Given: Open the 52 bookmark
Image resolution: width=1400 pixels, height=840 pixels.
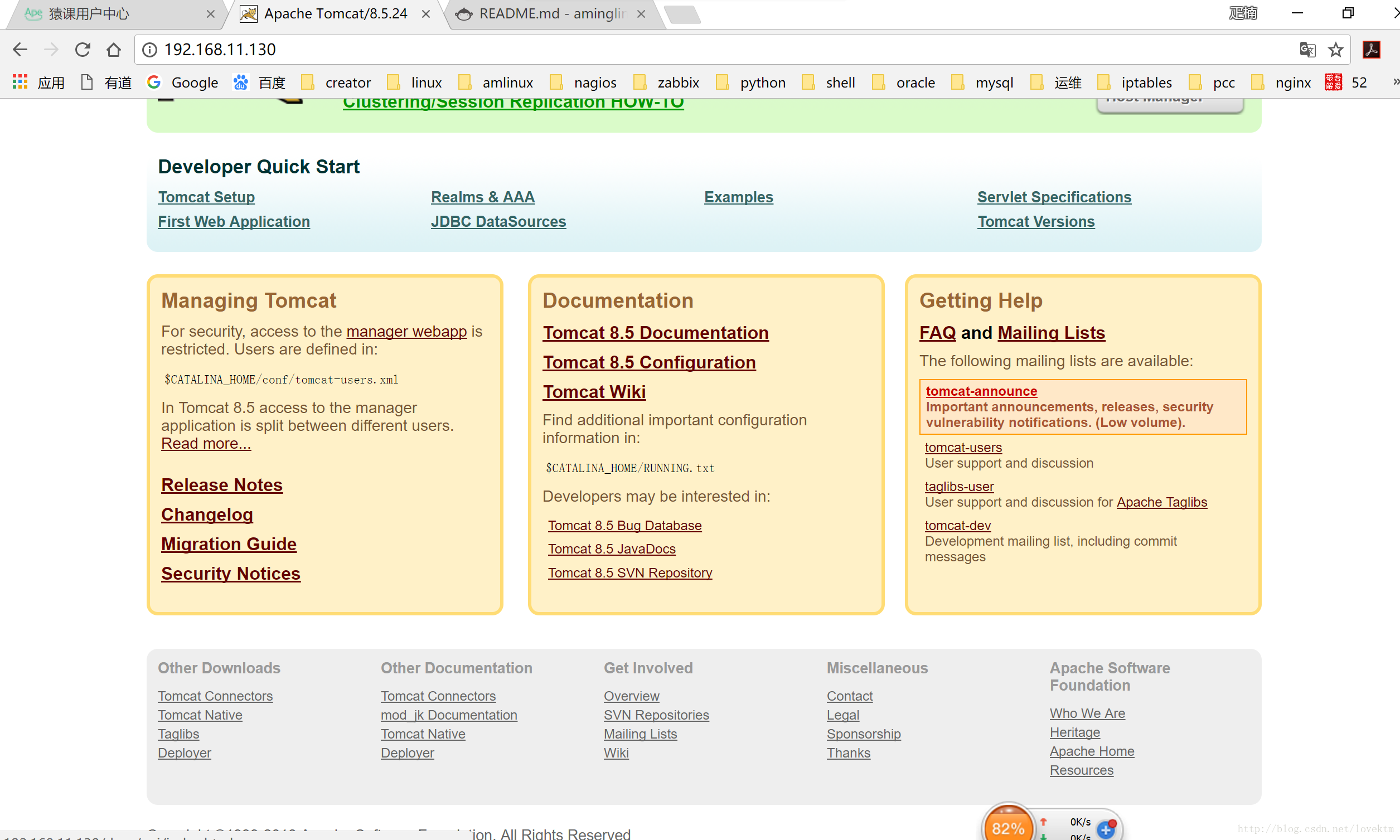Looking at the screenshot, I should [1346, 82].
